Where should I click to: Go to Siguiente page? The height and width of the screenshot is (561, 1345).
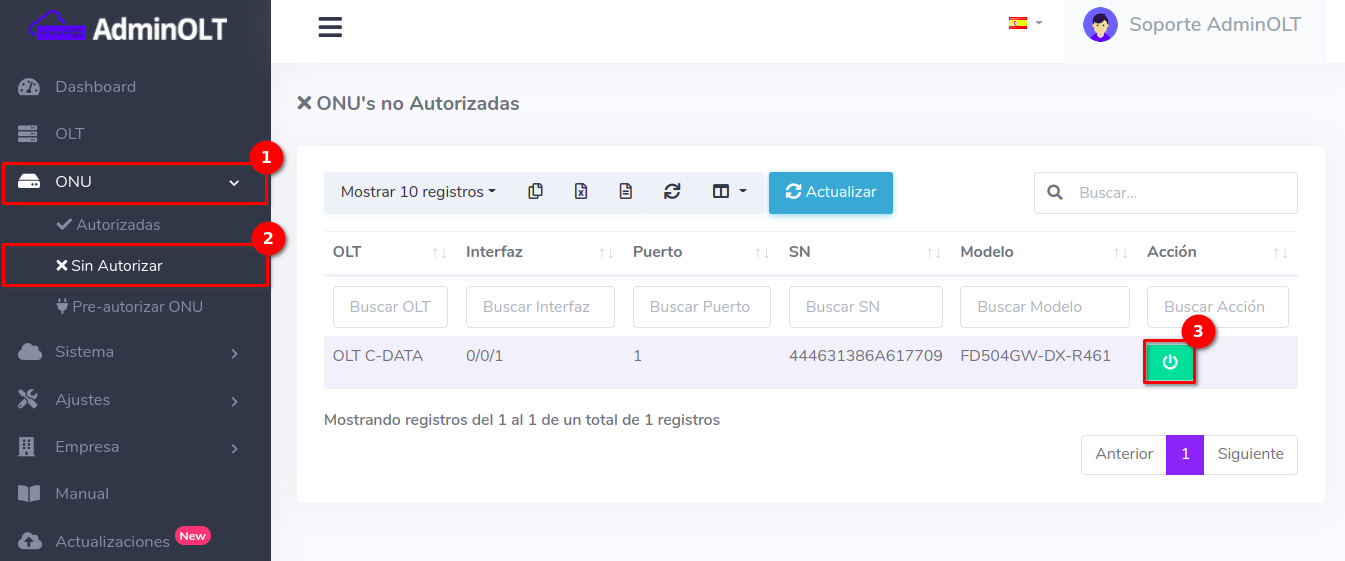(x=1250, y=454)
